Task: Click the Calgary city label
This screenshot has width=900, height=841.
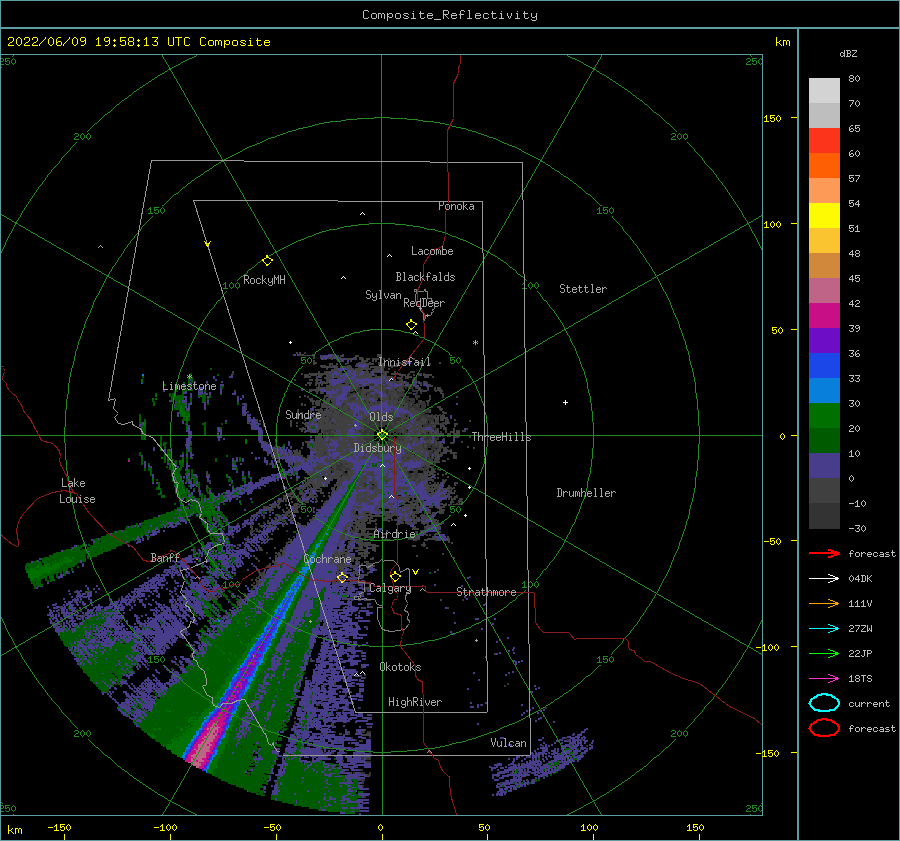Action: click(x=390, y=588)
